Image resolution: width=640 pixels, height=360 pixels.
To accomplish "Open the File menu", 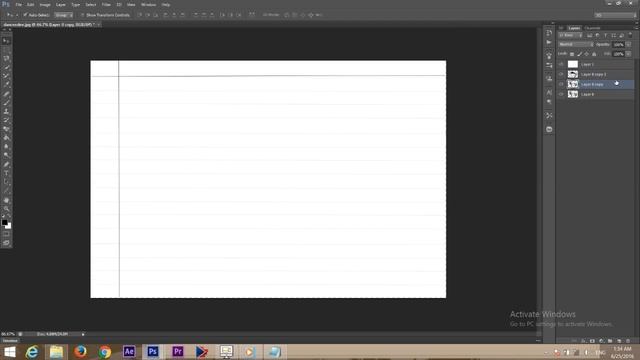I will pos(18,4).
